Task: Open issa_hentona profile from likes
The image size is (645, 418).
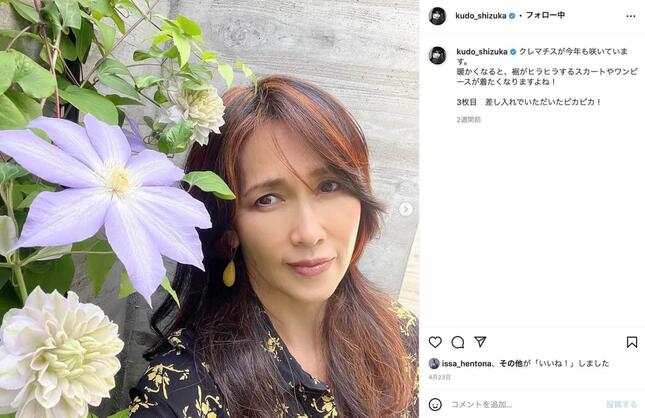Action: click(466, 363)
